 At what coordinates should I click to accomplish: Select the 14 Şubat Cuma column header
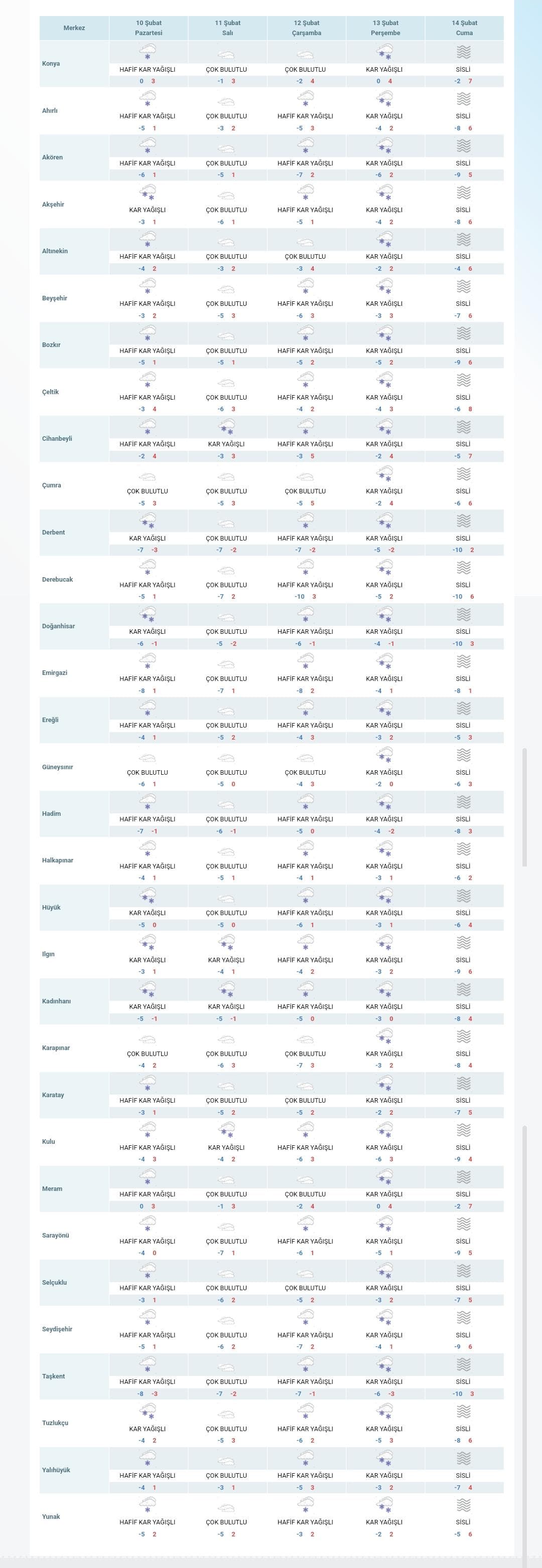point(464,28)
